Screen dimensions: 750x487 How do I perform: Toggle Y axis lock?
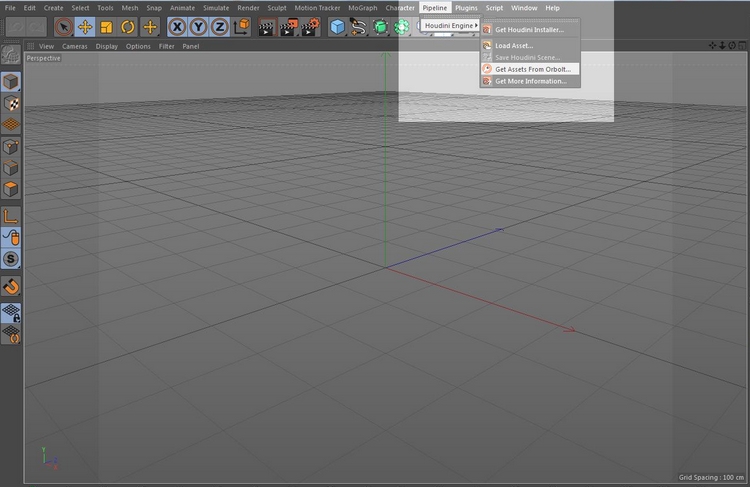198,27
